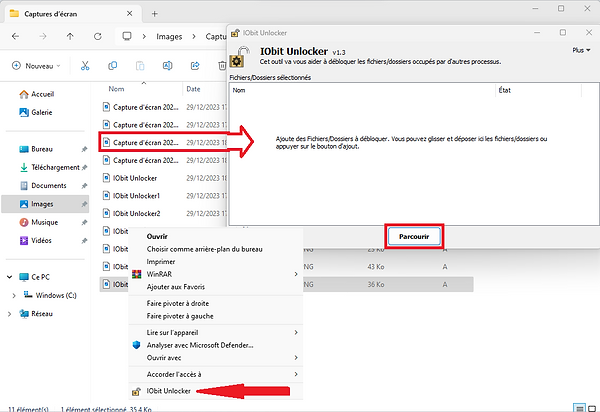Collapse the Ce PC tree node
The height and width of the screenshot is (412, 600).
10,277
